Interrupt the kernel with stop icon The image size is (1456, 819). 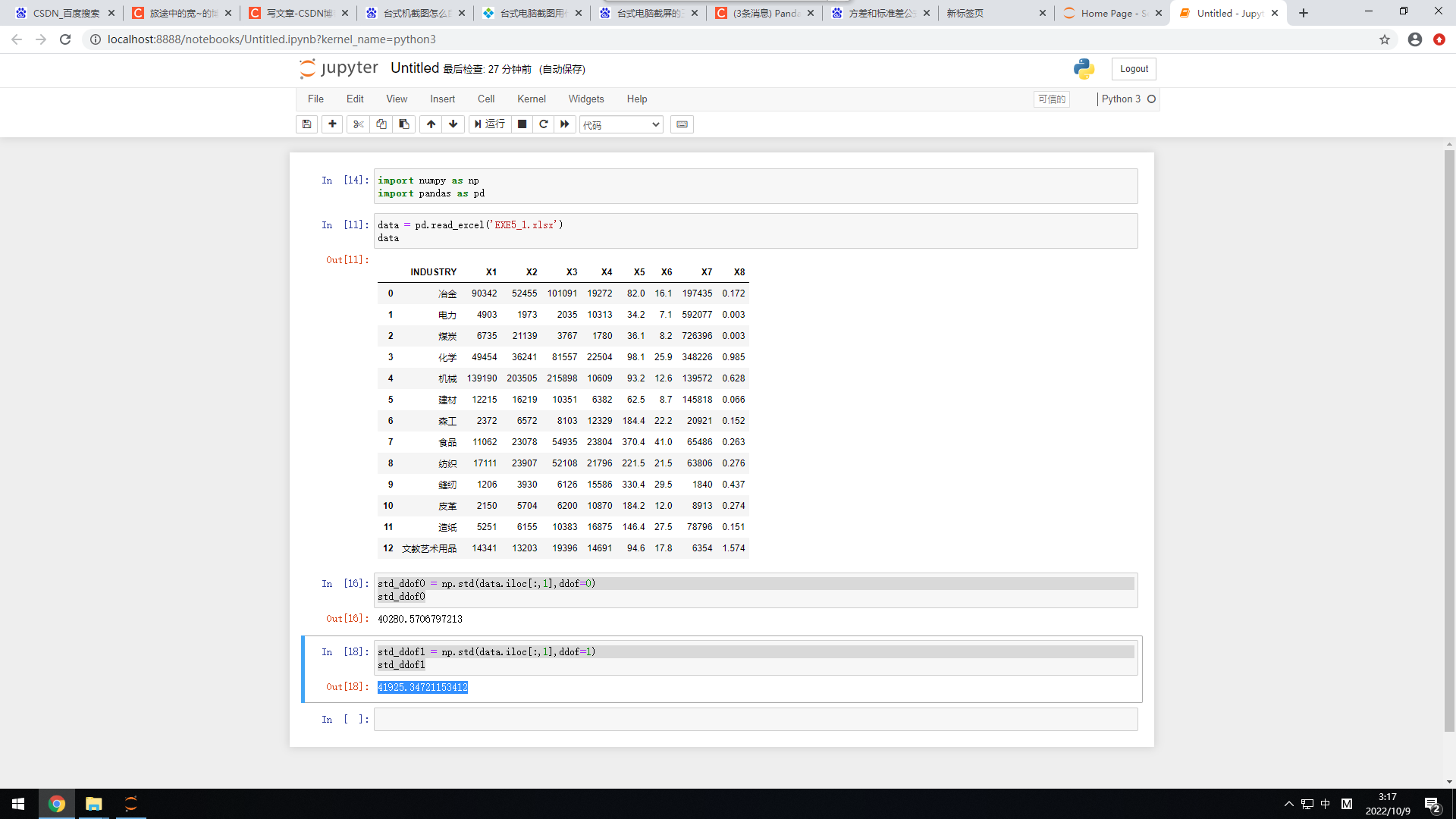click(522, 124)
